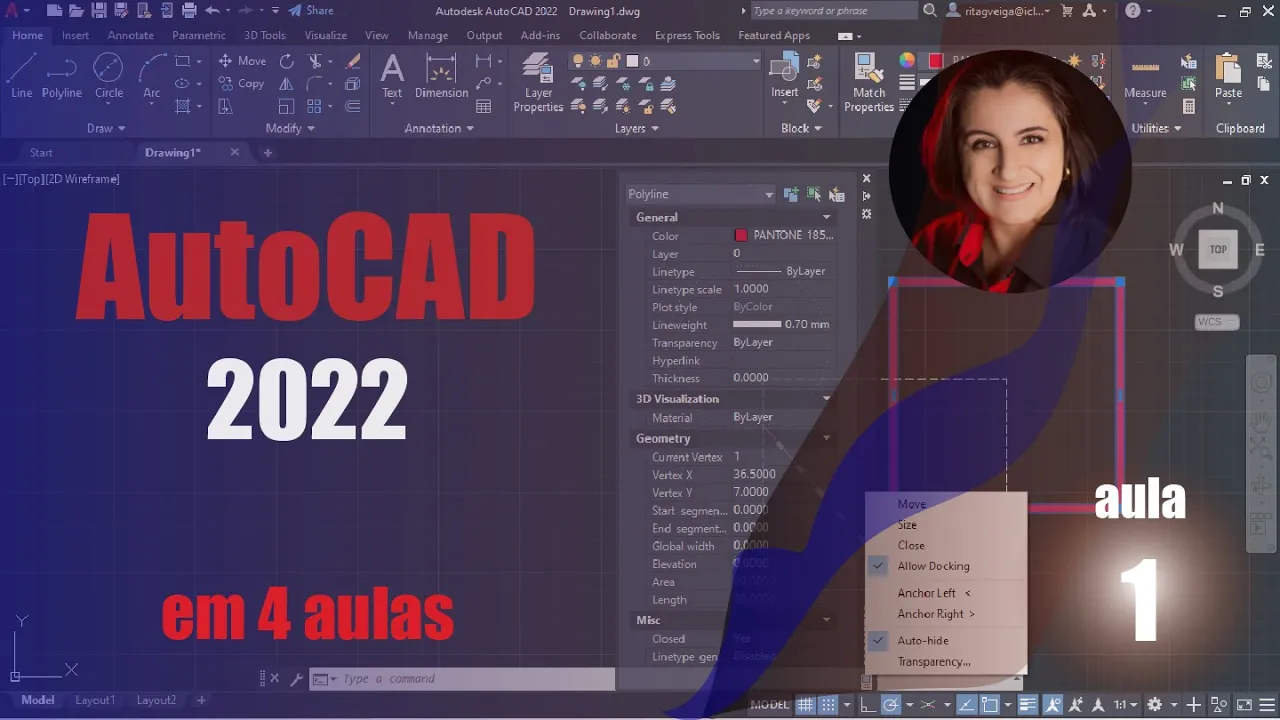Collapse the General section in Properties
Image resolution: width=1280 pixels, height=720 pixels.
[826, 217]
